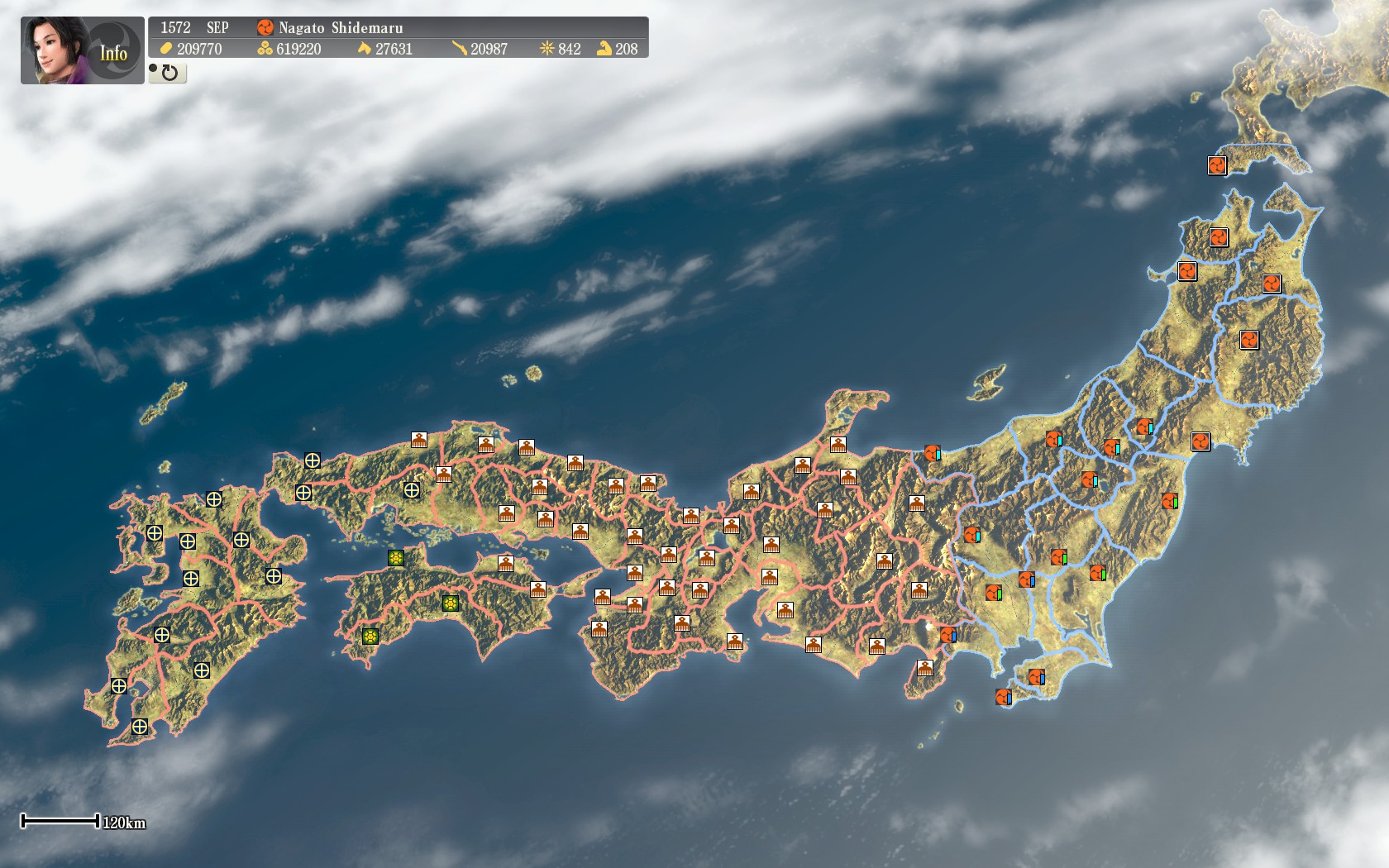This screenshot has width=1389, height=868.
Task: Select orange crest at Boso peninsula's southwestern tip
Action: (1003, 697)
